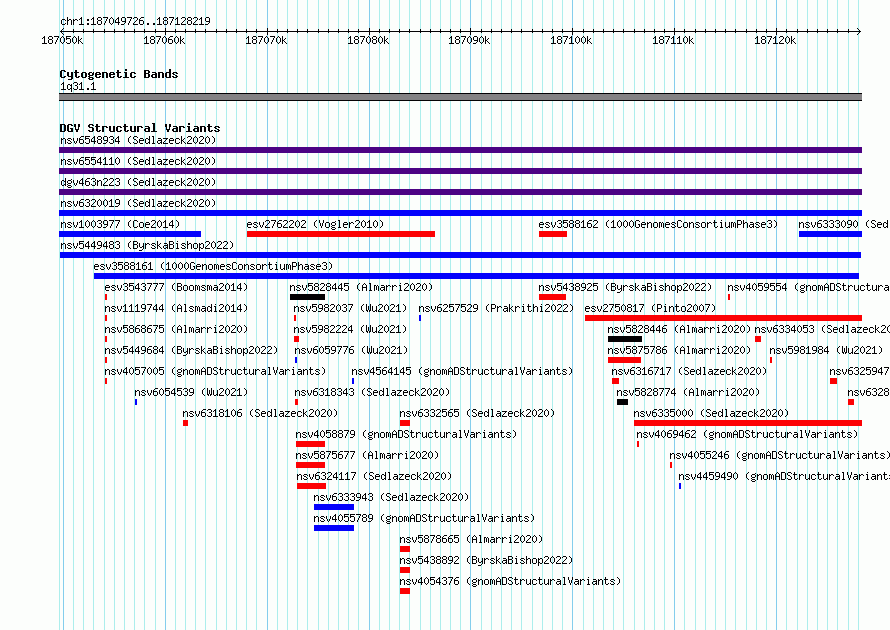
Task: Select the red bar under esv3588162
Action: click(x=553, y=234)
